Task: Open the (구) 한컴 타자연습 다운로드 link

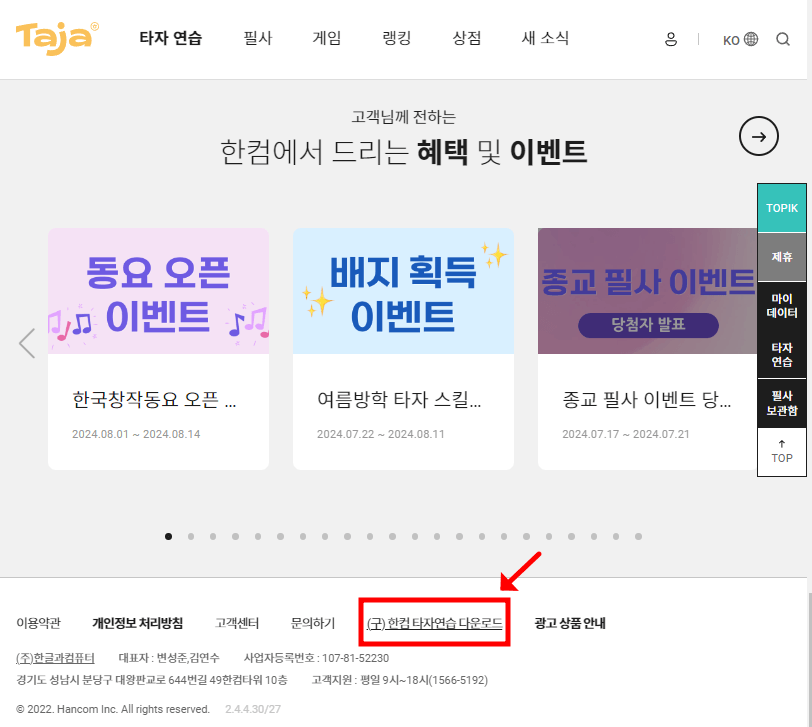Action: pos(434,621)
